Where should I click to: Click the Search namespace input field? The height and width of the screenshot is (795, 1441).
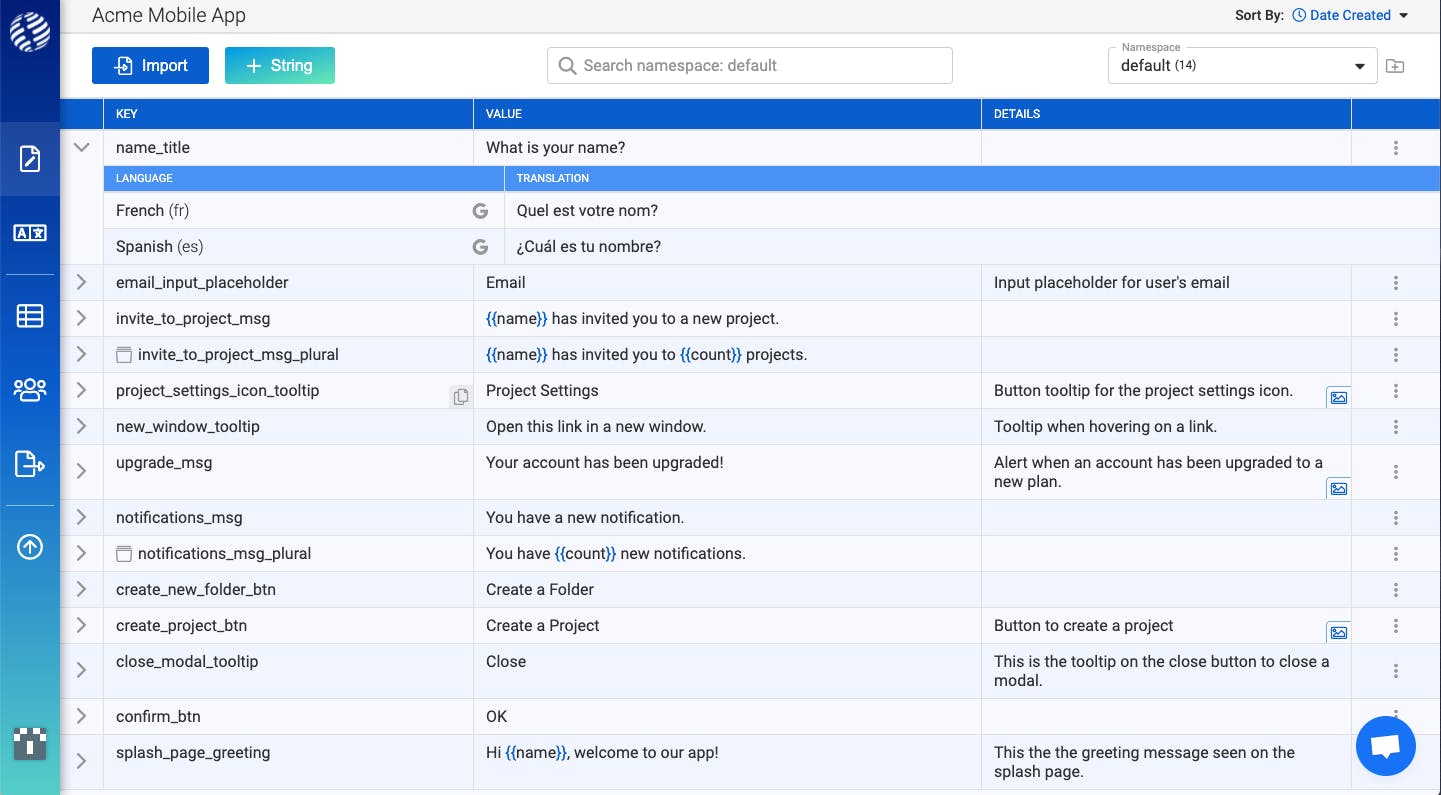click(x=750, y=66)
